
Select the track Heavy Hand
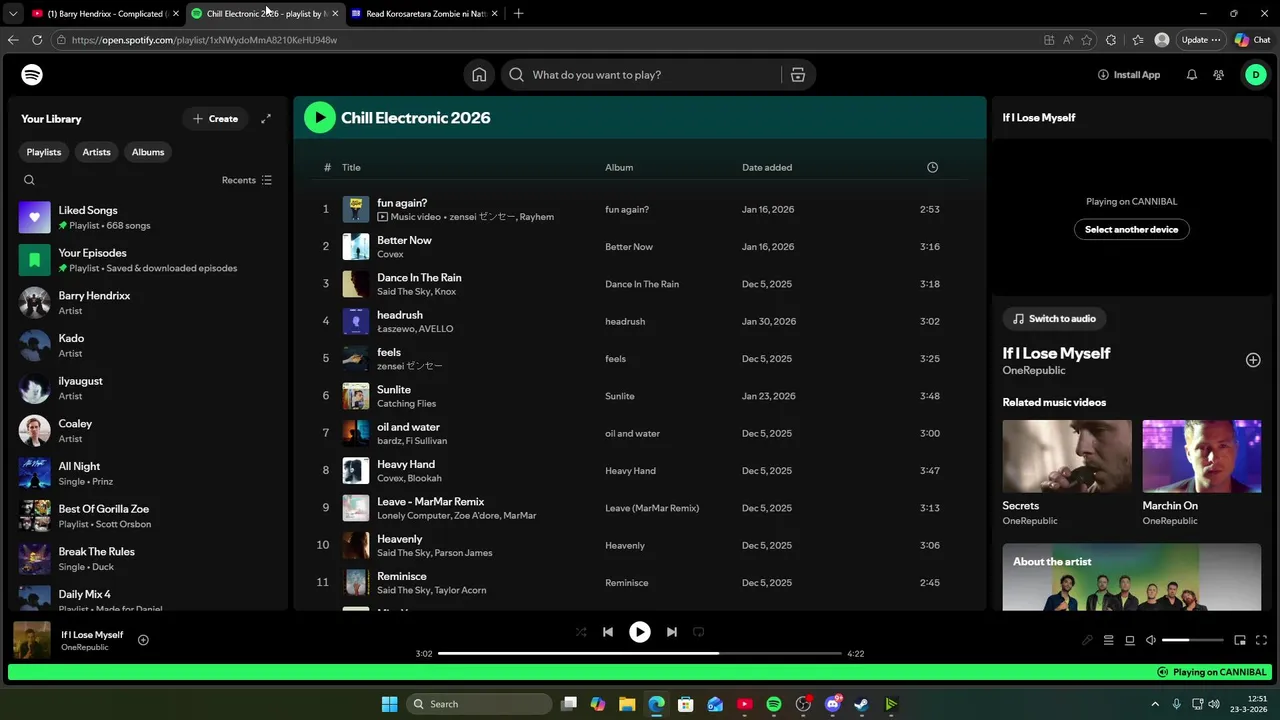[x=640, y=471]
